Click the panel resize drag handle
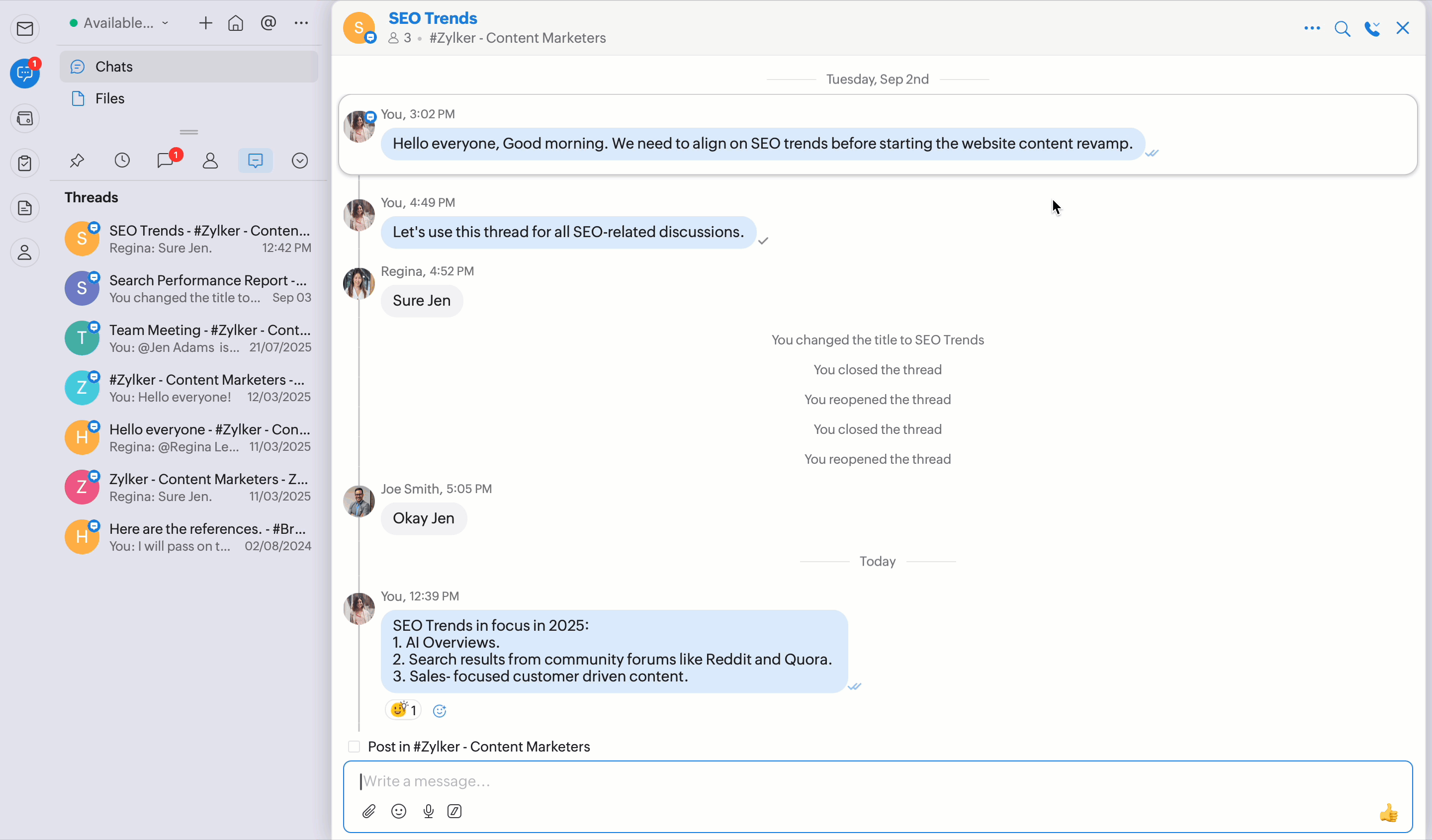The image size is (1432, 840). [x=188, y=132]
